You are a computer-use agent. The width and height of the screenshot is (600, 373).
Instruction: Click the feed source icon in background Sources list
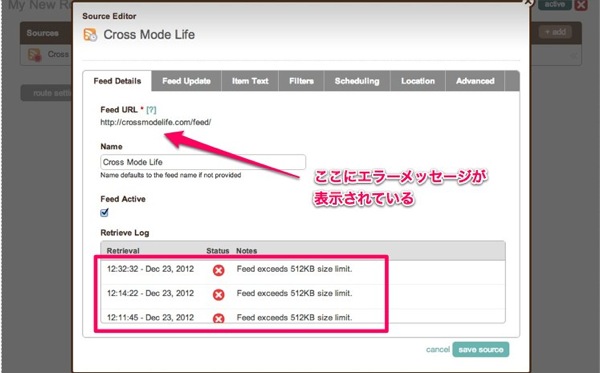(x=34, y=55)
